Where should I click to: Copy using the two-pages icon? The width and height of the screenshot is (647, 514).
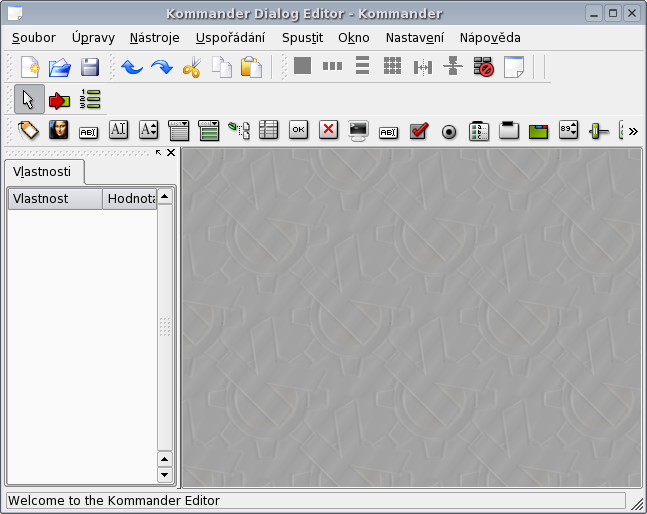pos(222,67)
